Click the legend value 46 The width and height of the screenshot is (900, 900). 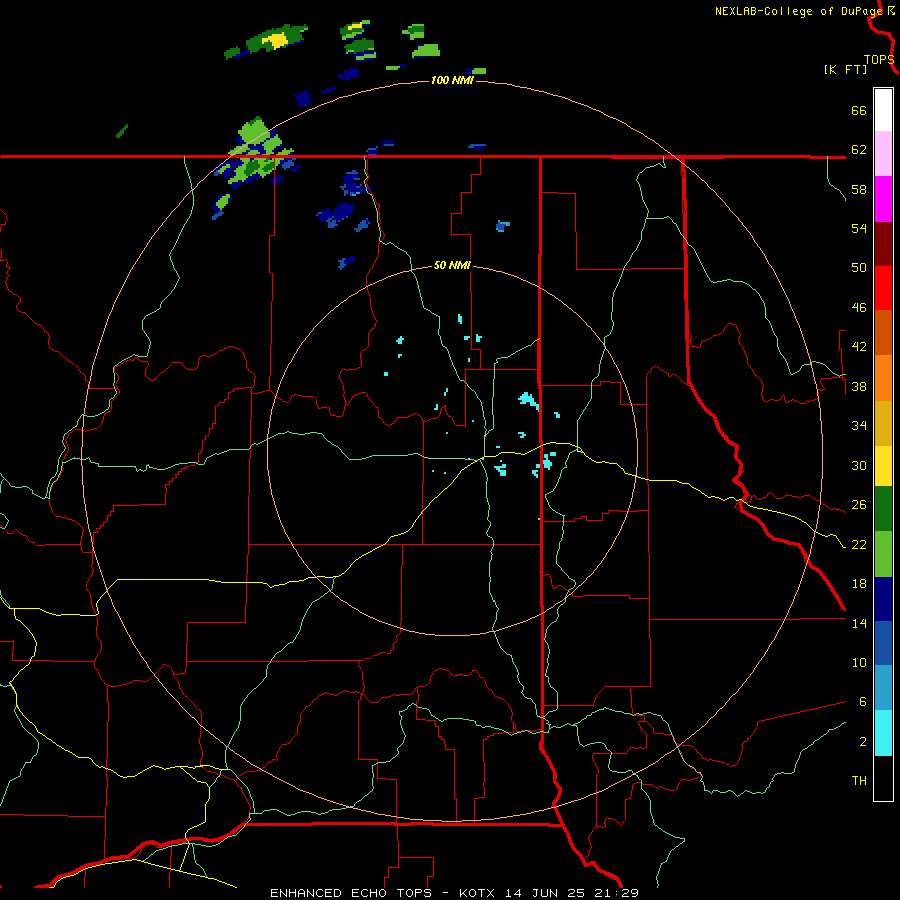859,308
